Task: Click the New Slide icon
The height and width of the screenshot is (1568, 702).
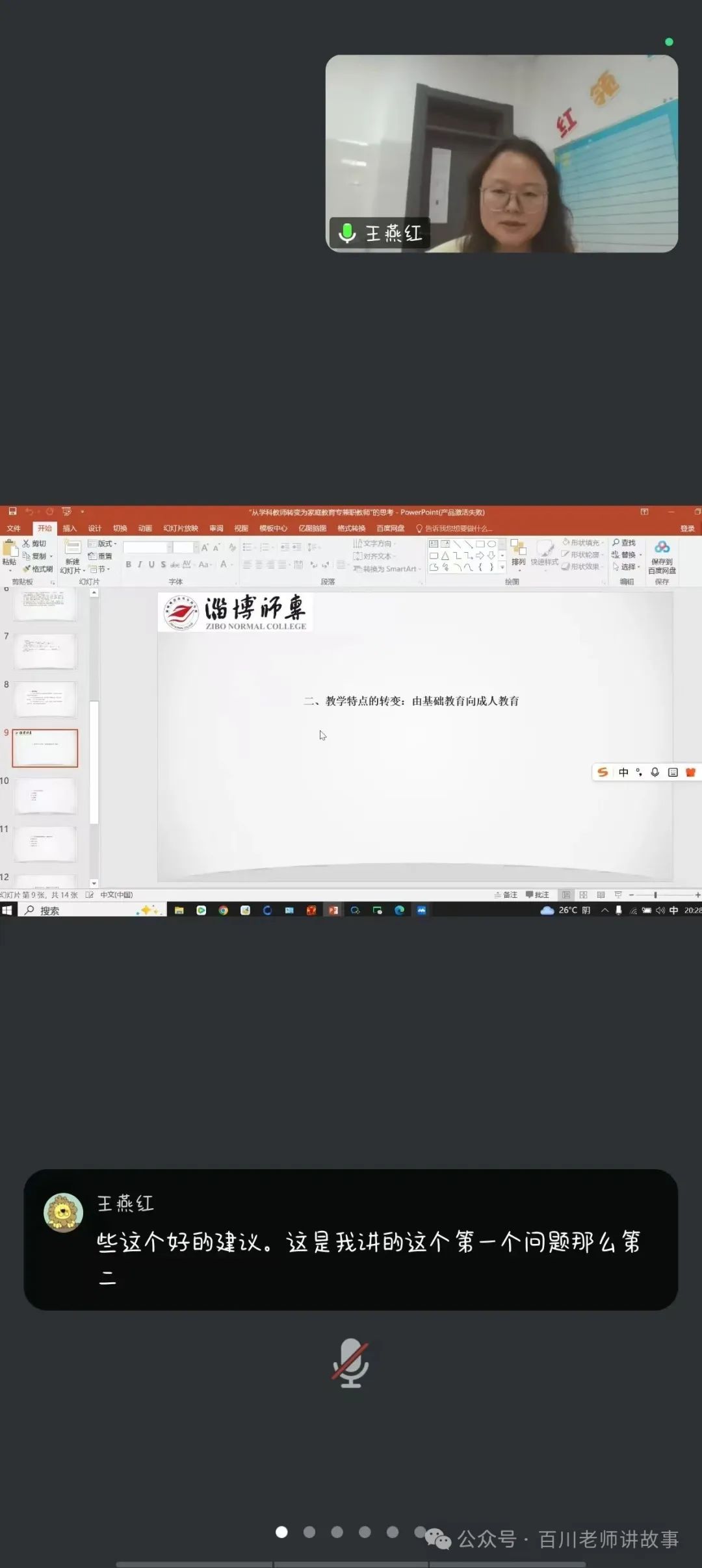Action: pyautogui.click(x=72, y=549)
